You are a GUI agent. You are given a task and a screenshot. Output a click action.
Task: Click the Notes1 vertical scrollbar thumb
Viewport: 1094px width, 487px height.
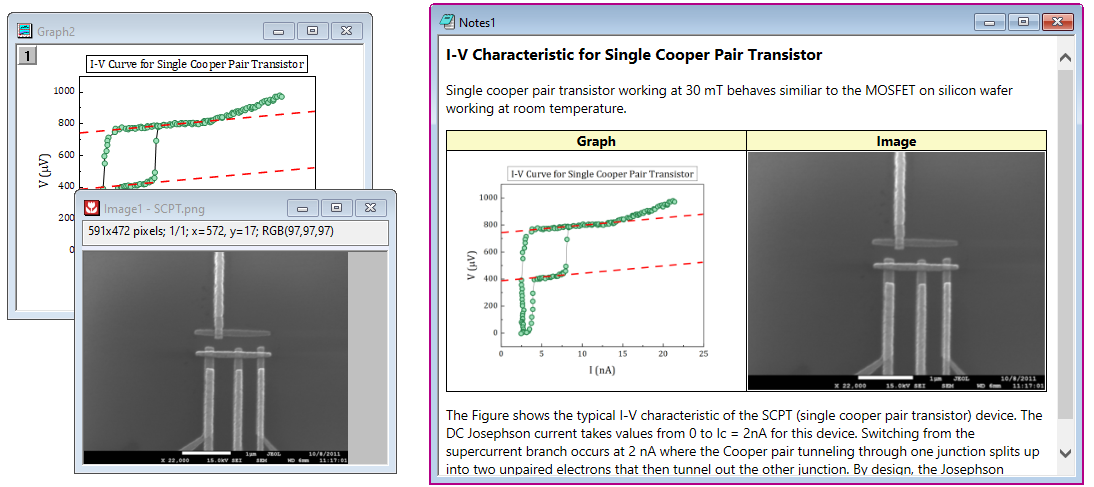[x=1064, y=250]
